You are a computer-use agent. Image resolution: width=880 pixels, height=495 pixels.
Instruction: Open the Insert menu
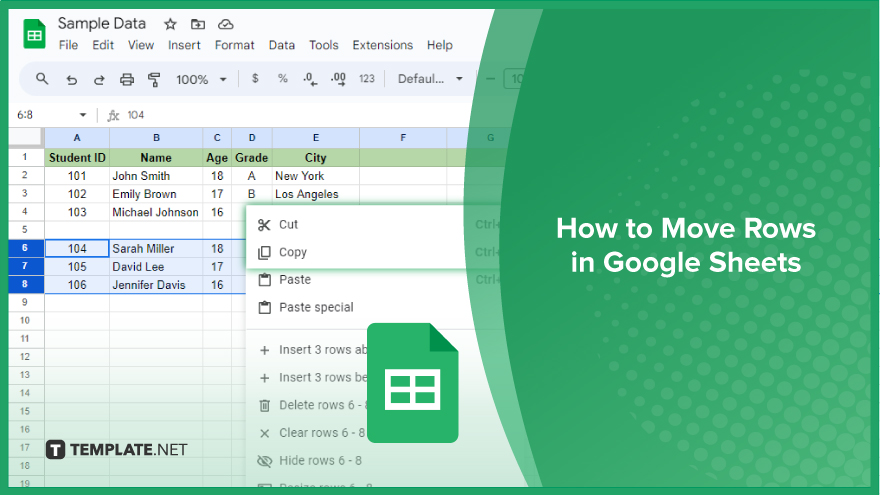184,45
